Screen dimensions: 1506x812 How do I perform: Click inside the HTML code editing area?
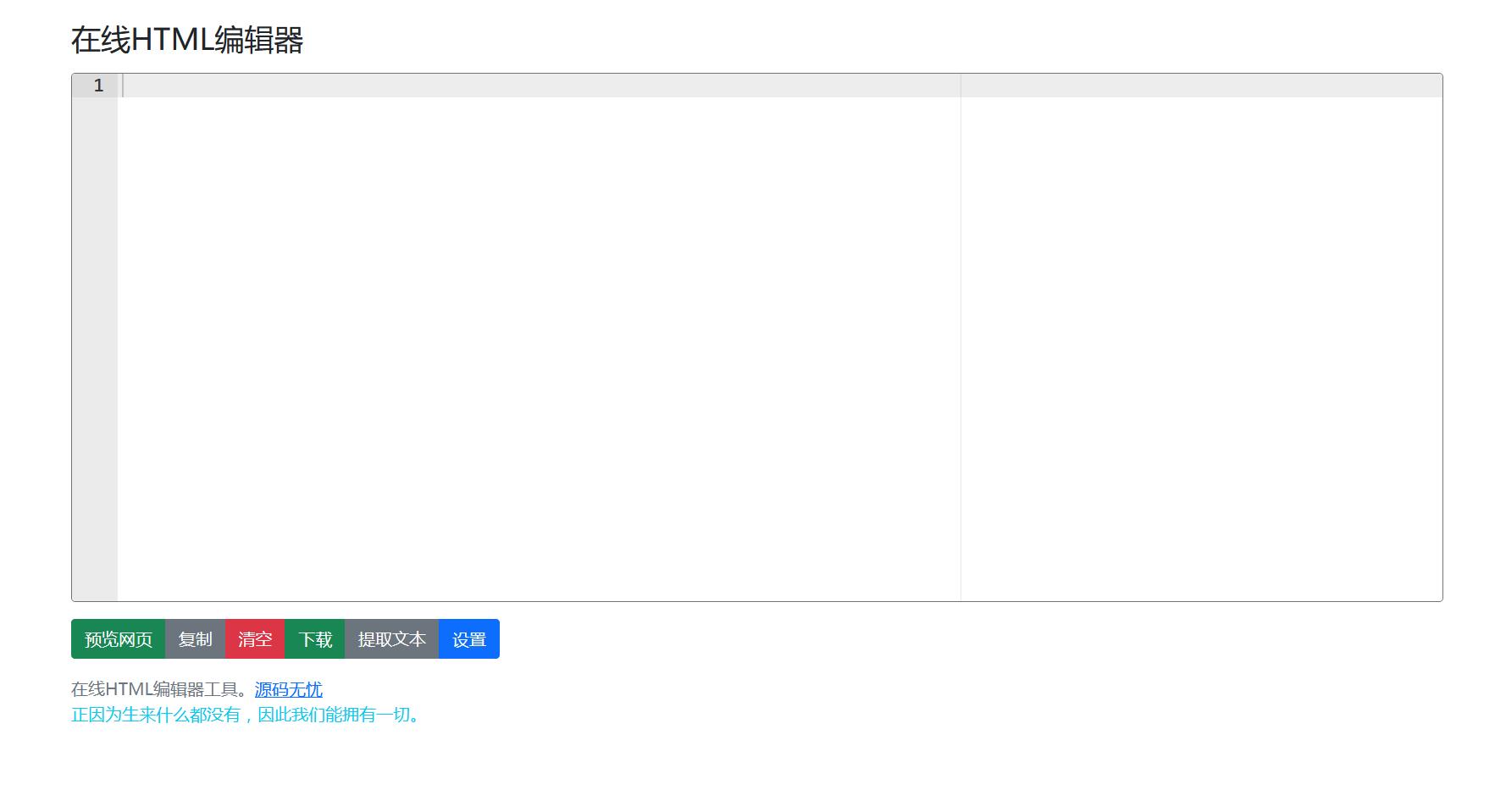tap(508, 254)
